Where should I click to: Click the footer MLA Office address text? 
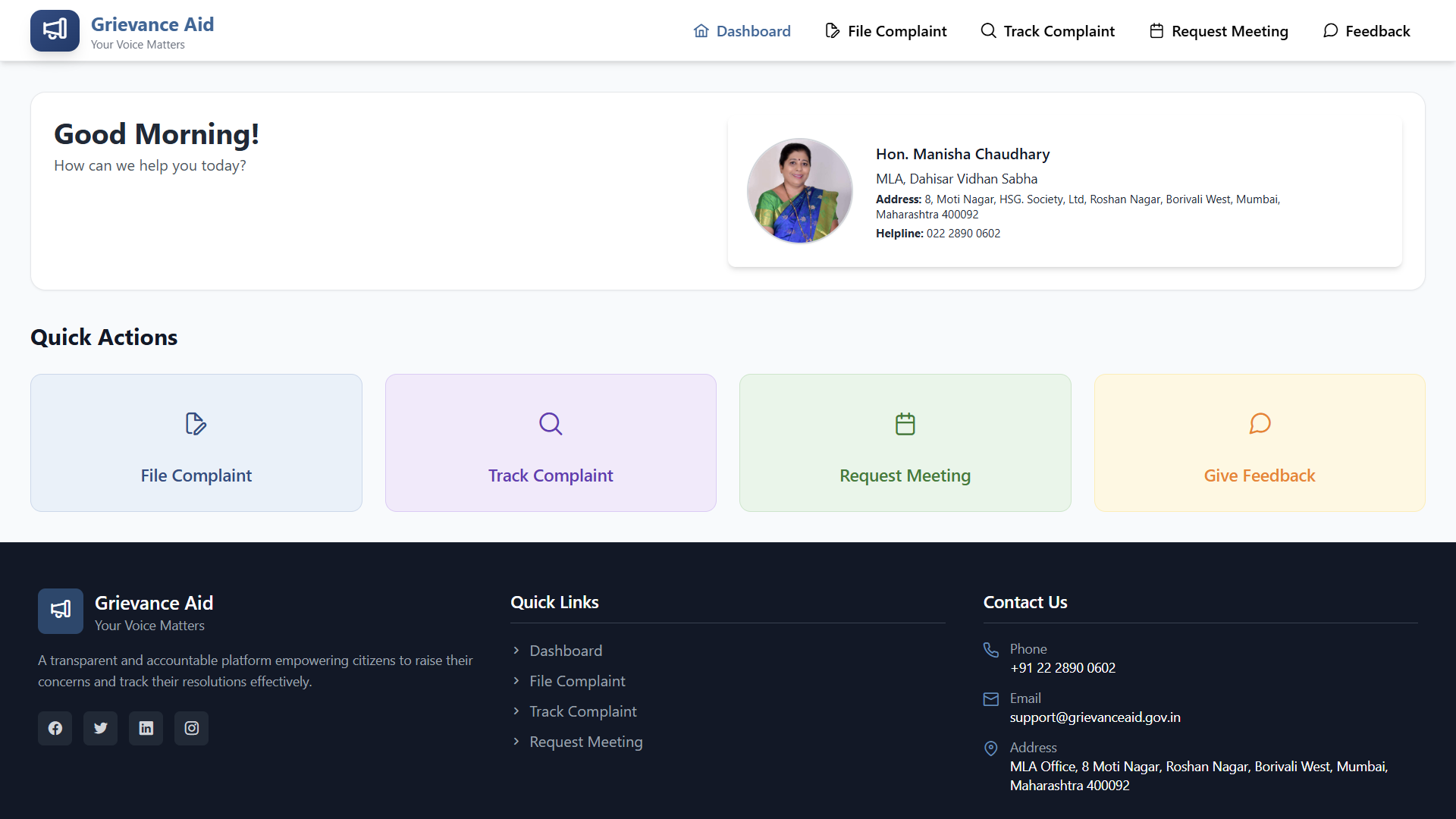pyautogui.click(x=1199, y=776)
